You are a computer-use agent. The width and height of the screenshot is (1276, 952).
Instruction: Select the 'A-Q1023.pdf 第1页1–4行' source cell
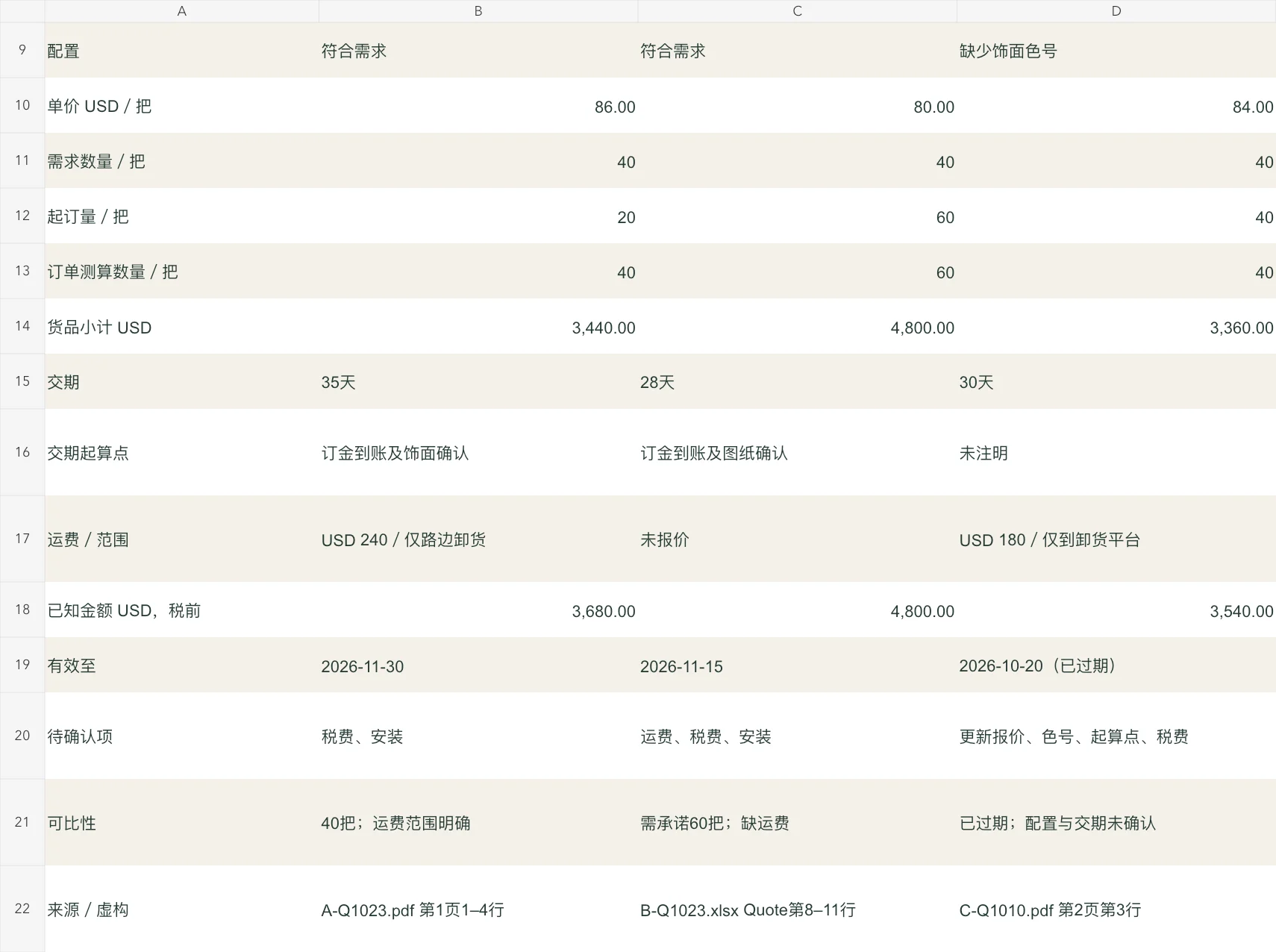(x=478, y=909)
